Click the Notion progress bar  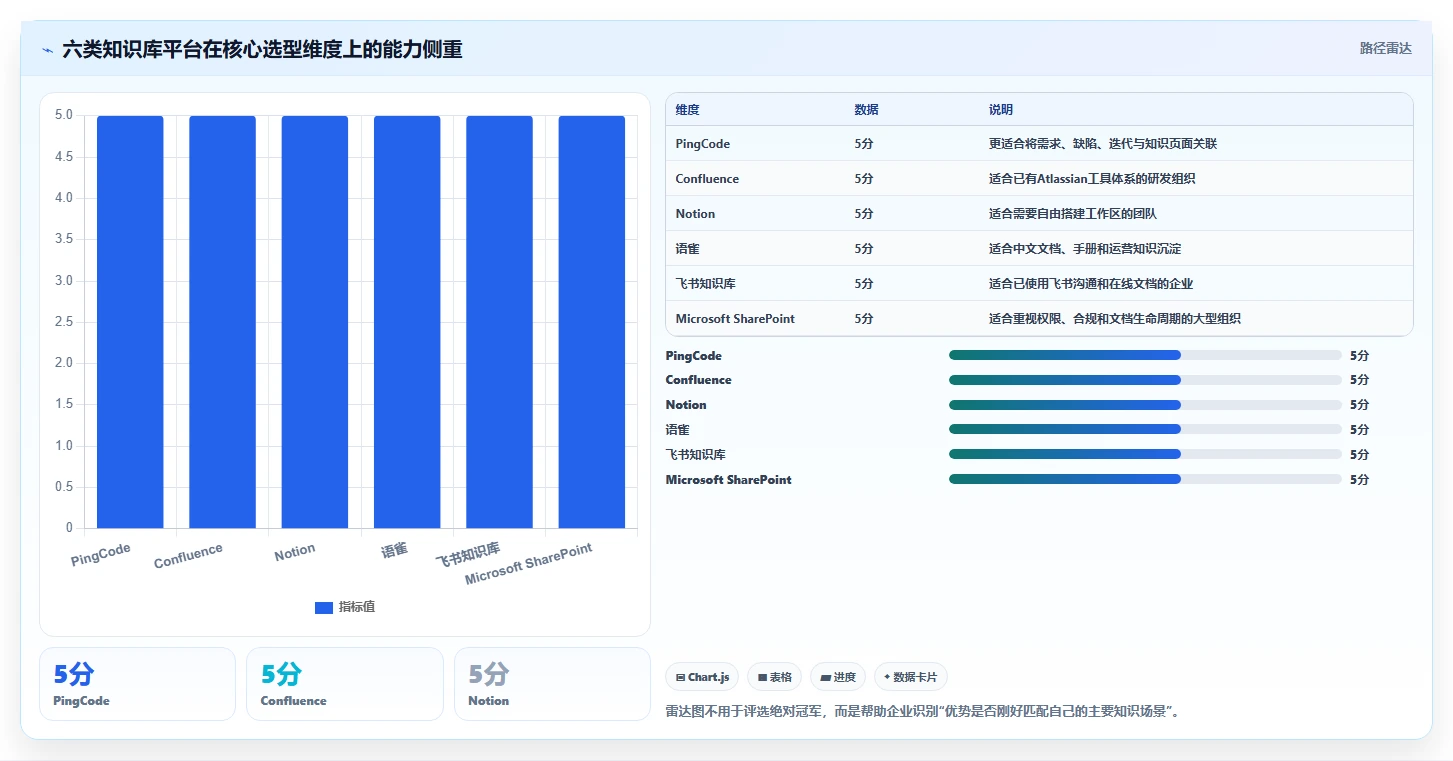pyautogui.click(x=1145, y=405)
